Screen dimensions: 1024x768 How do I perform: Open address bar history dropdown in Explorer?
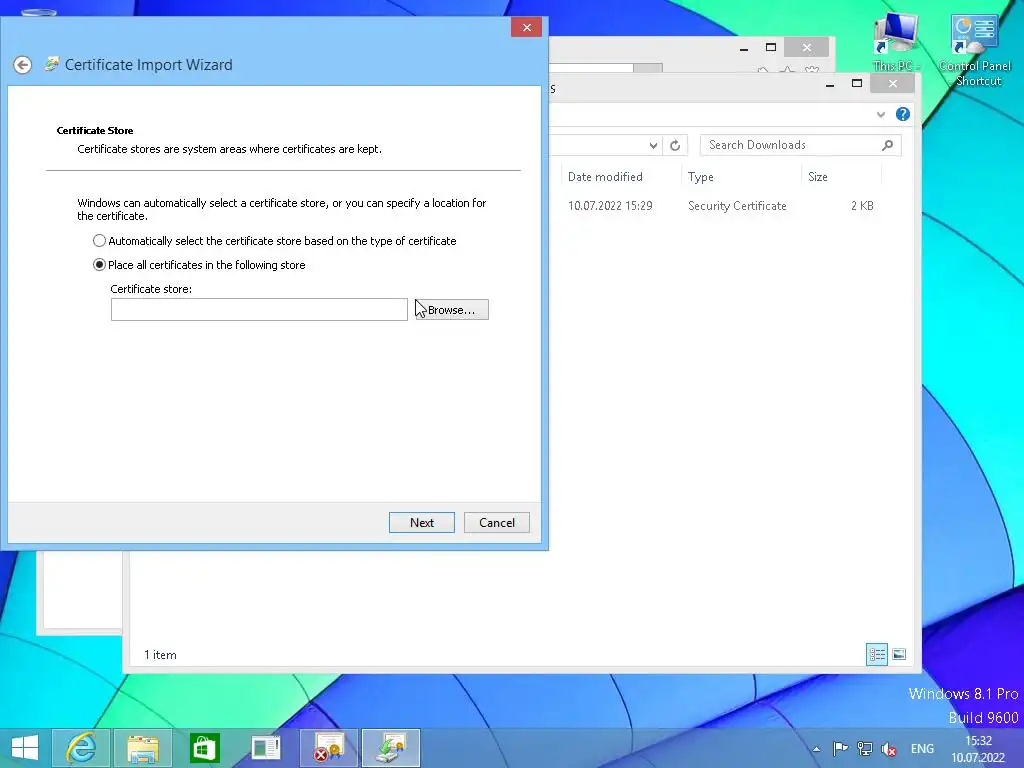point(653,146)
